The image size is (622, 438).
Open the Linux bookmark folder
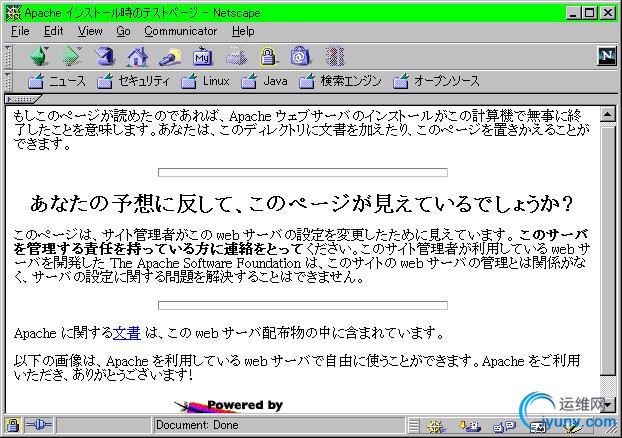[x=205, y=81]
